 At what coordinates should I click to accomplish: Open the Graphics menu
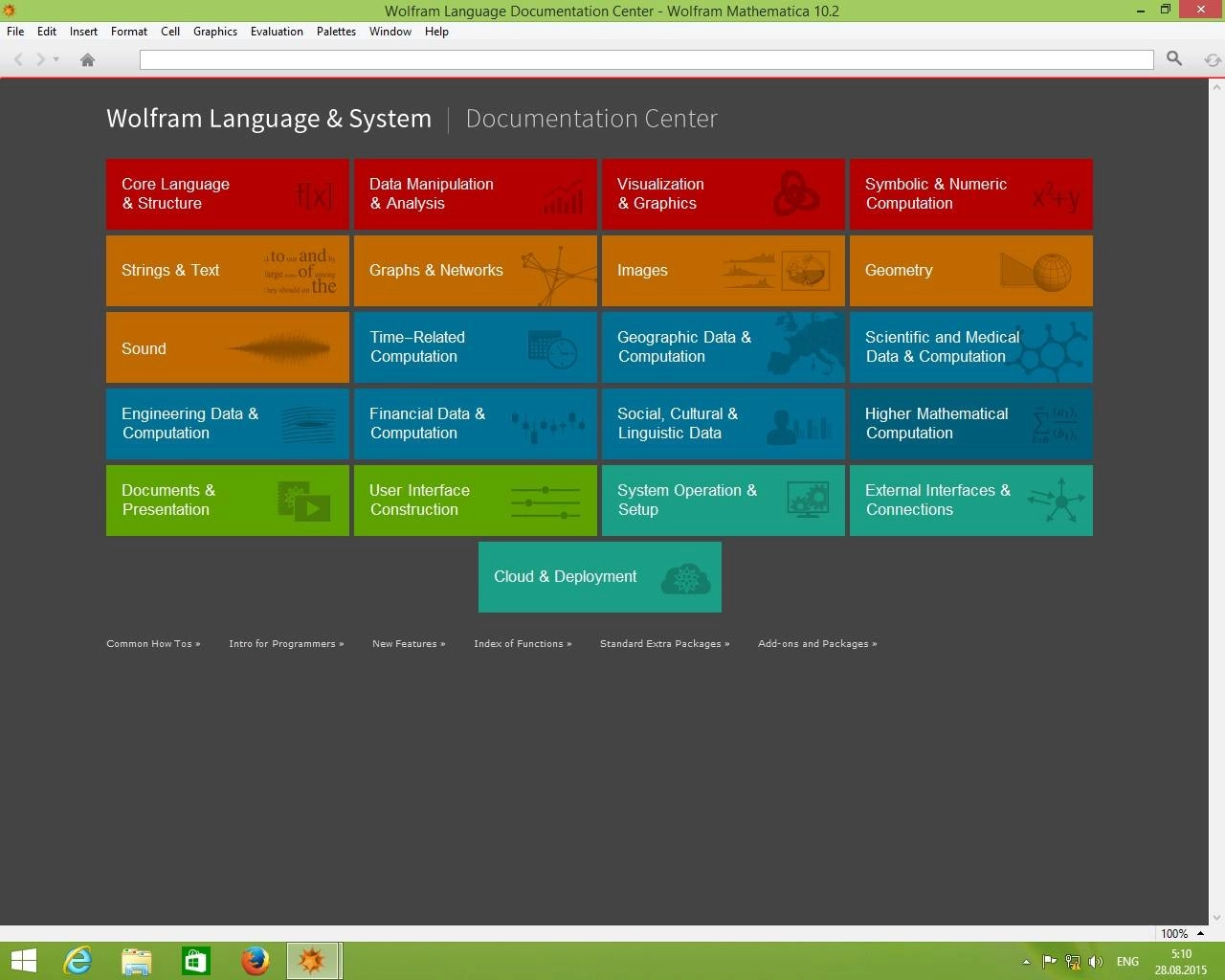point(215,32)
